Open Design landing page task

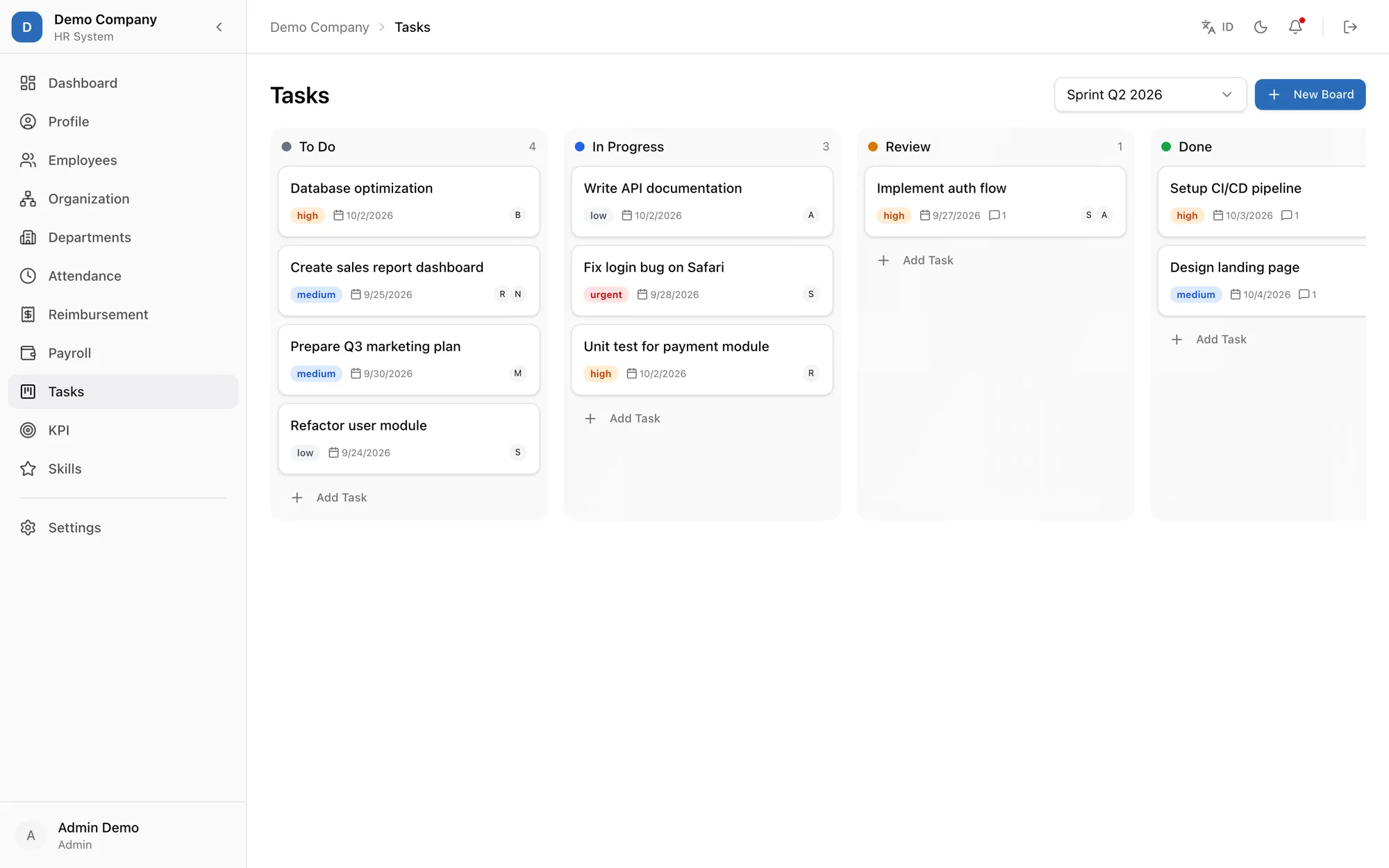coord(1261,281)
